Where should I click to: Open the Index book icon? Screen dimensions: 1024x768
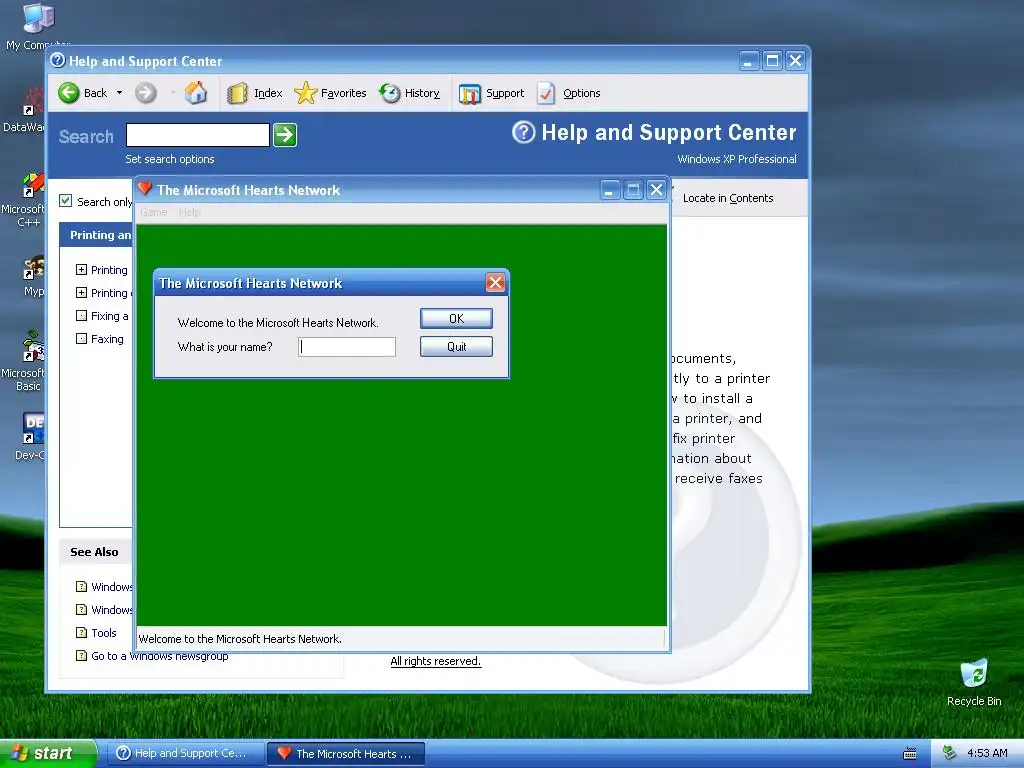(237, 93)
